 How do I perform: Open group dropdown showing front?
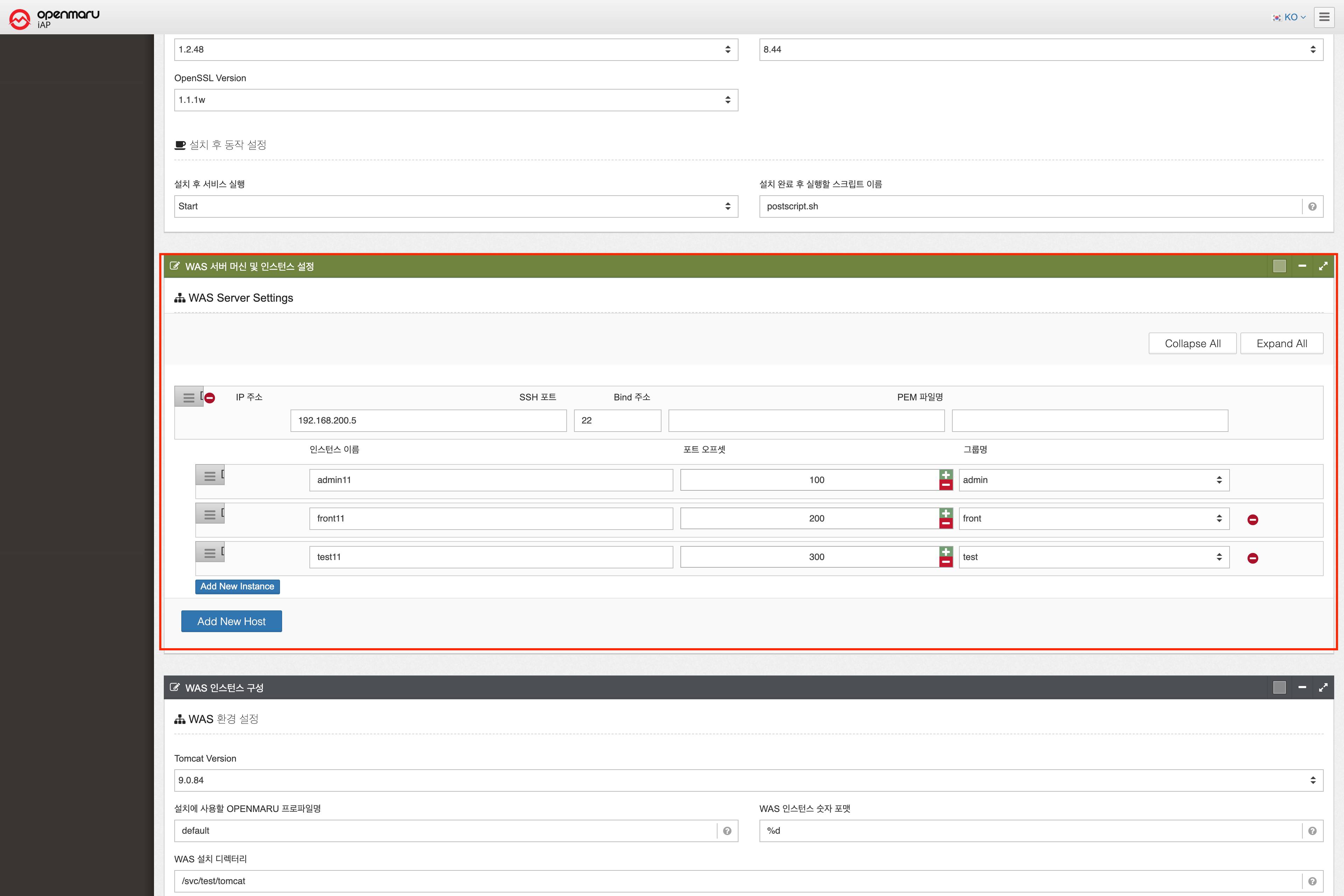pos(1094,518)
